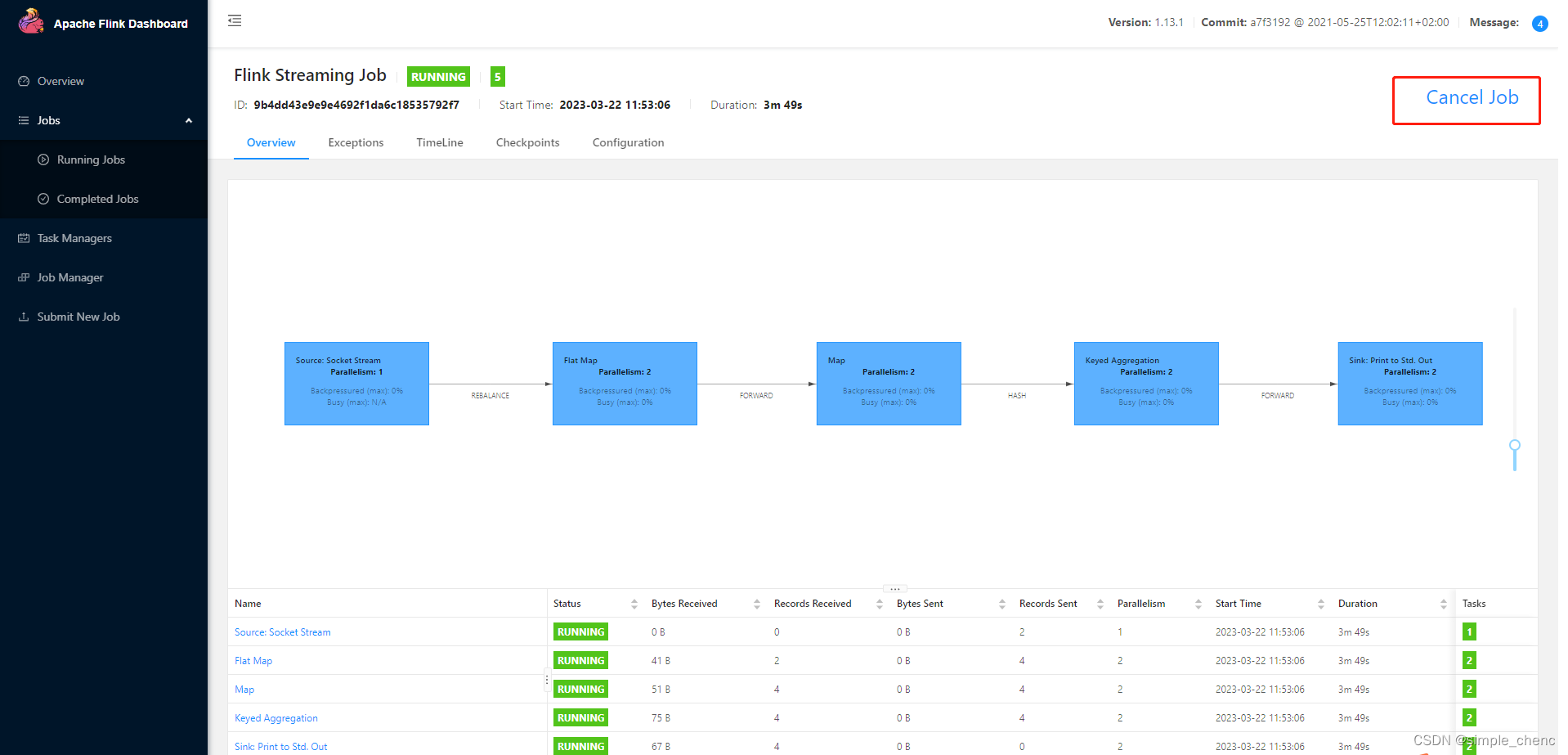Click the Task Managers schedule icon
Screen dimensions: 1568x755
click(x=24, y=238)
